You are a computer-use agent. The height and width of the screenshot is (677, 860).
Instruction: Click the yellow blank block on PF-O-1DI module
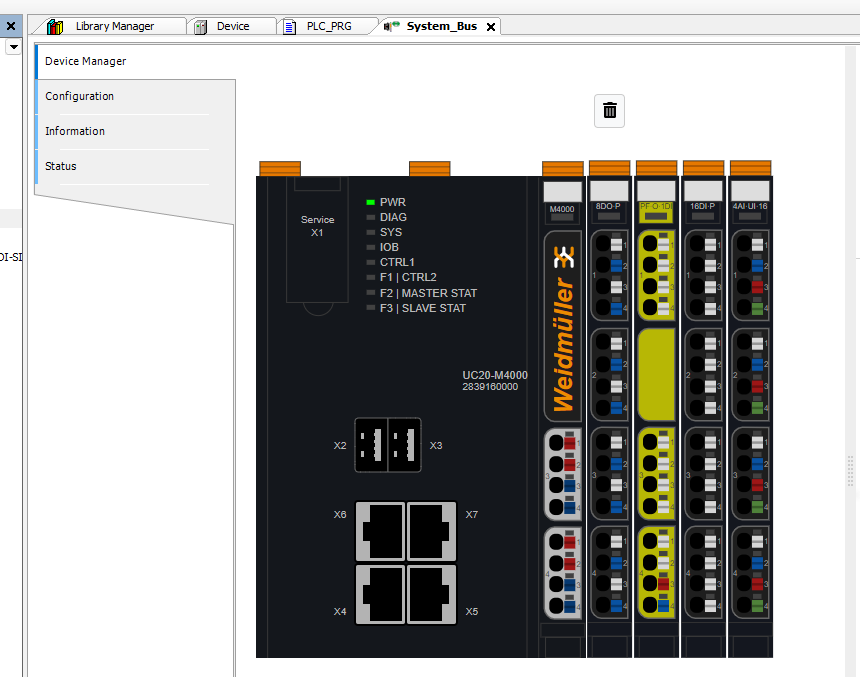(657, 375)
